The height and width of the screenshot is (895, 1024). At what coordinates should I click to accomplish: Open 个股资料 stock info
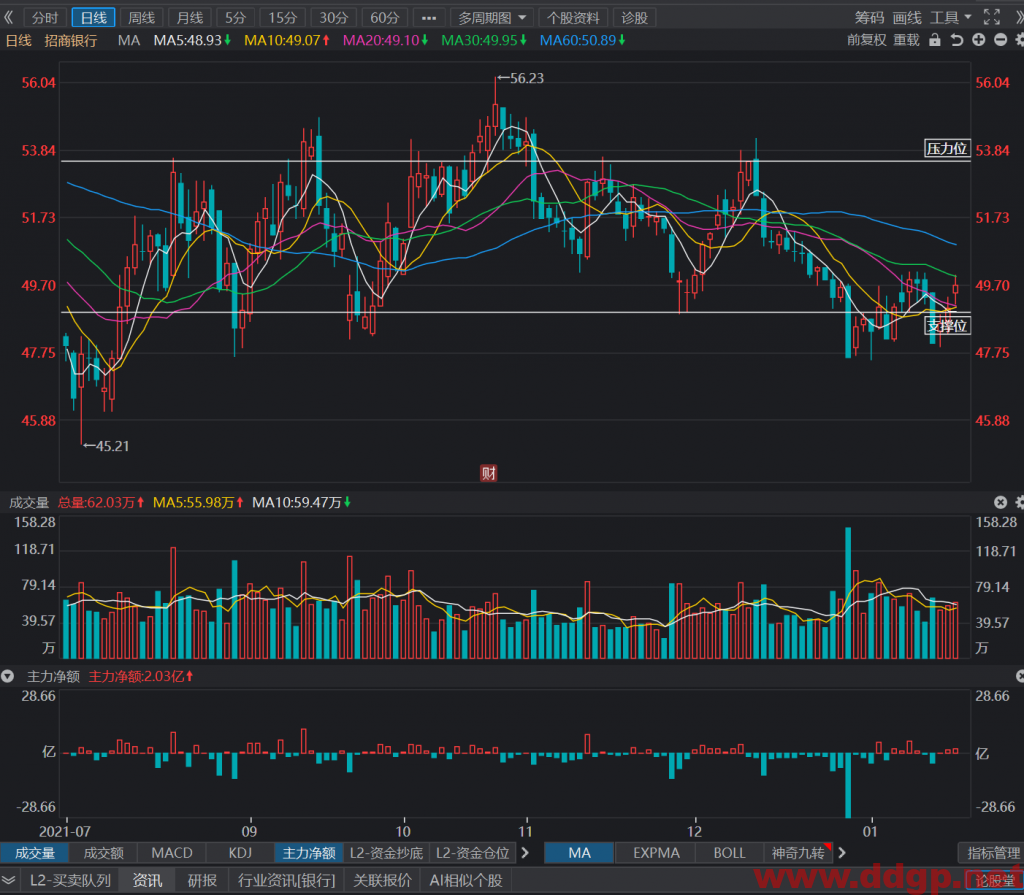click(x=573, y=18)
